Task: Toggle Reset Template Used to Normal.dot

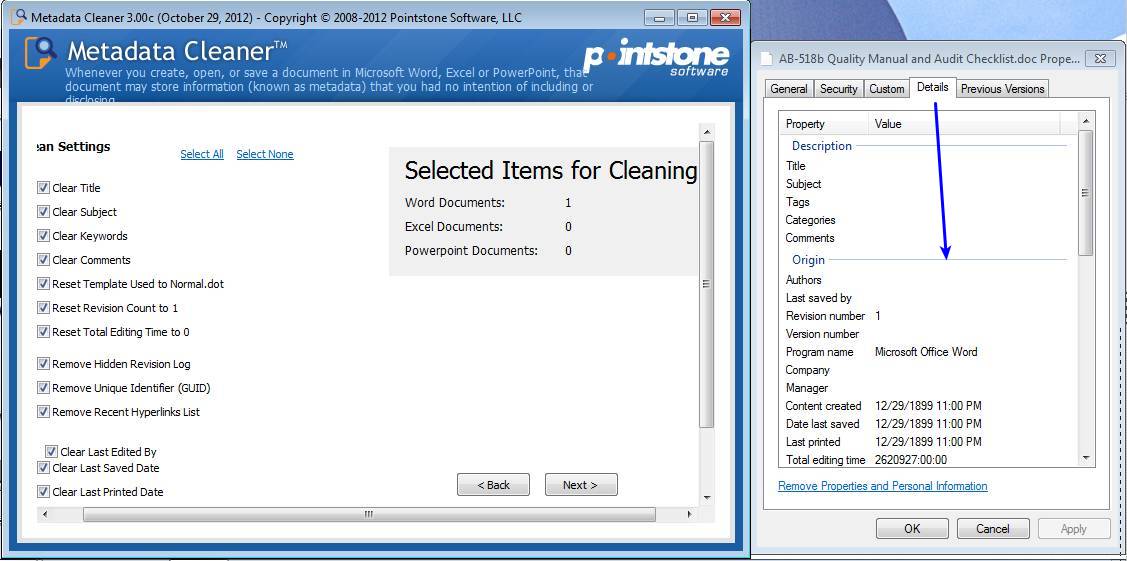Action: coord(43,284)
